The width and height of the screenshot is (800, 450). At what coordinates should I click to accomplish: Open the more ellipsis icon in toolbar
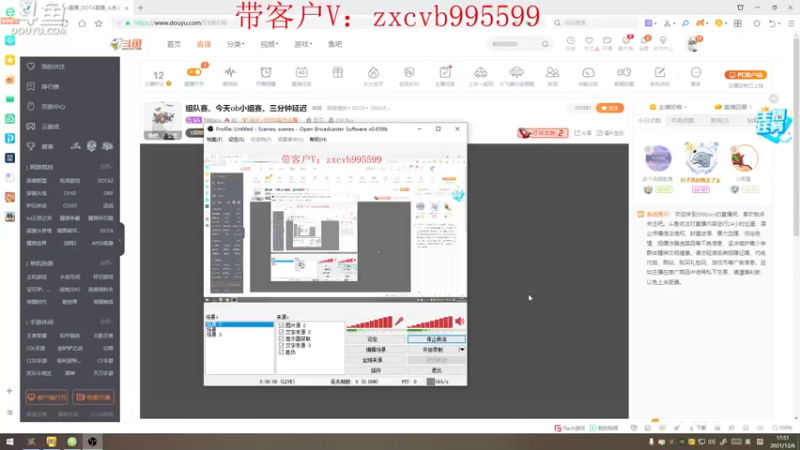click(696, 72)
